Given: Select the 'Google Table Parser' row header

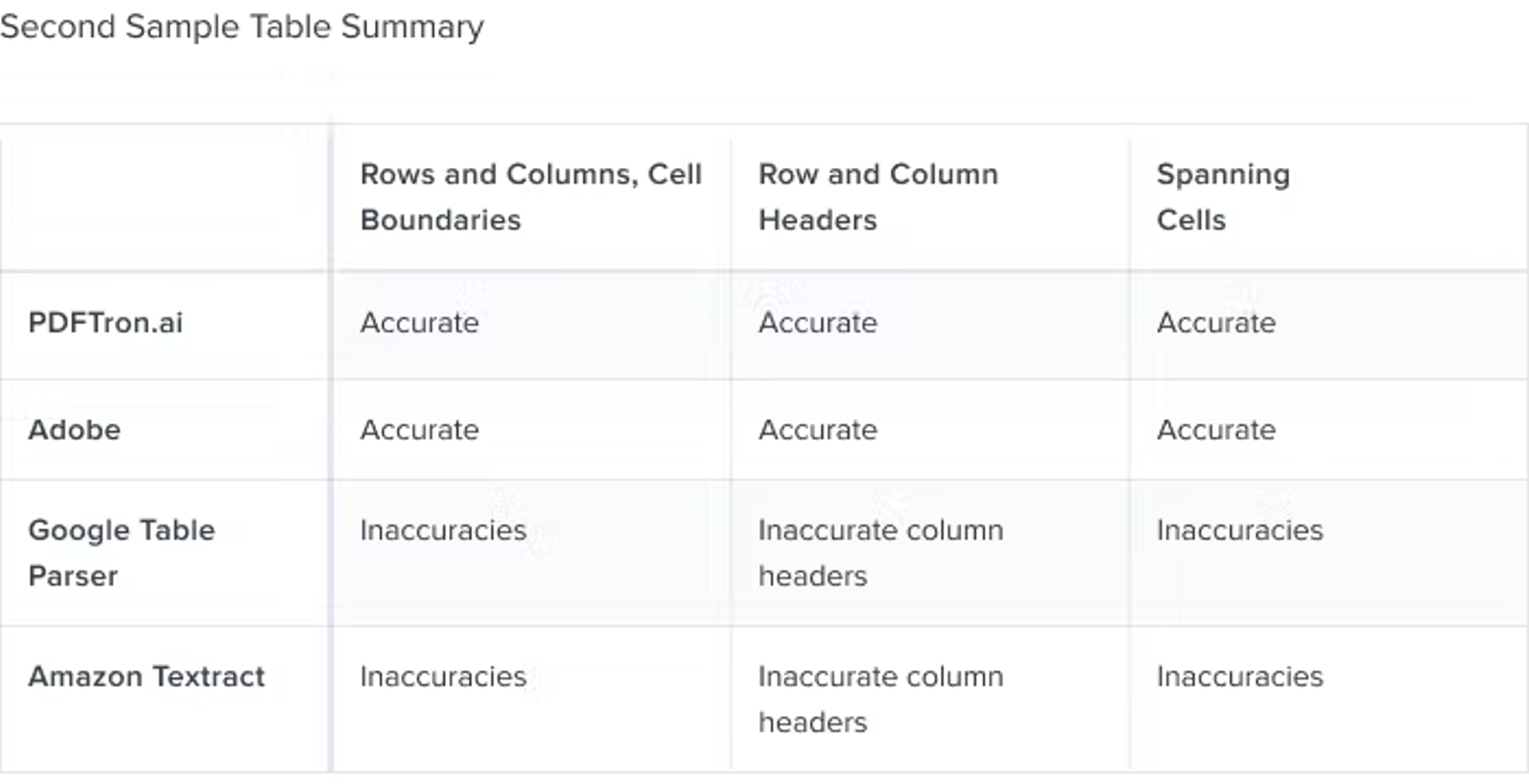Looking at the screenshot, I should (122, 552).
